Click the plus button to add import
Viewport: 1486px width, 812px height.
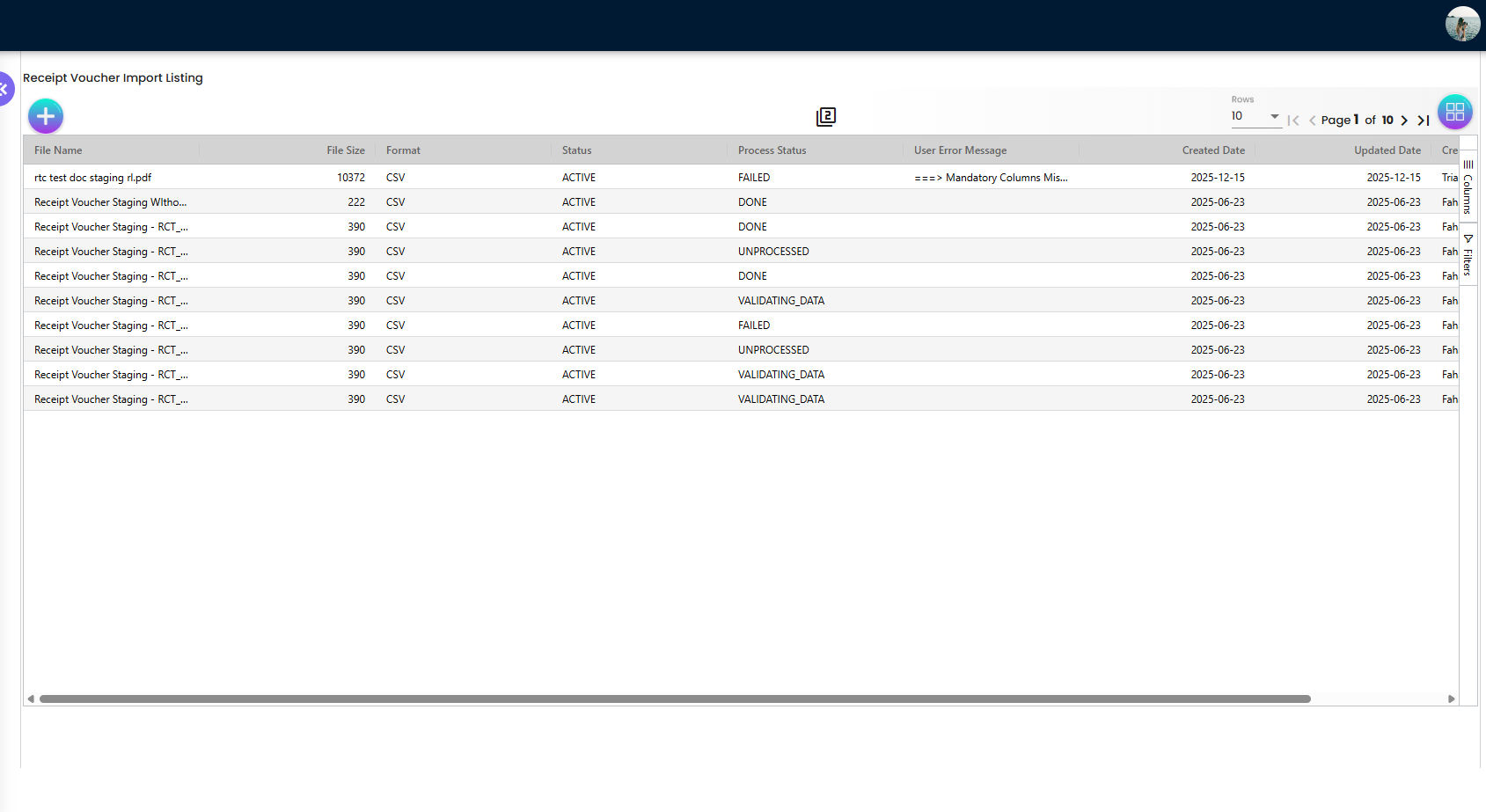[46, 116]
